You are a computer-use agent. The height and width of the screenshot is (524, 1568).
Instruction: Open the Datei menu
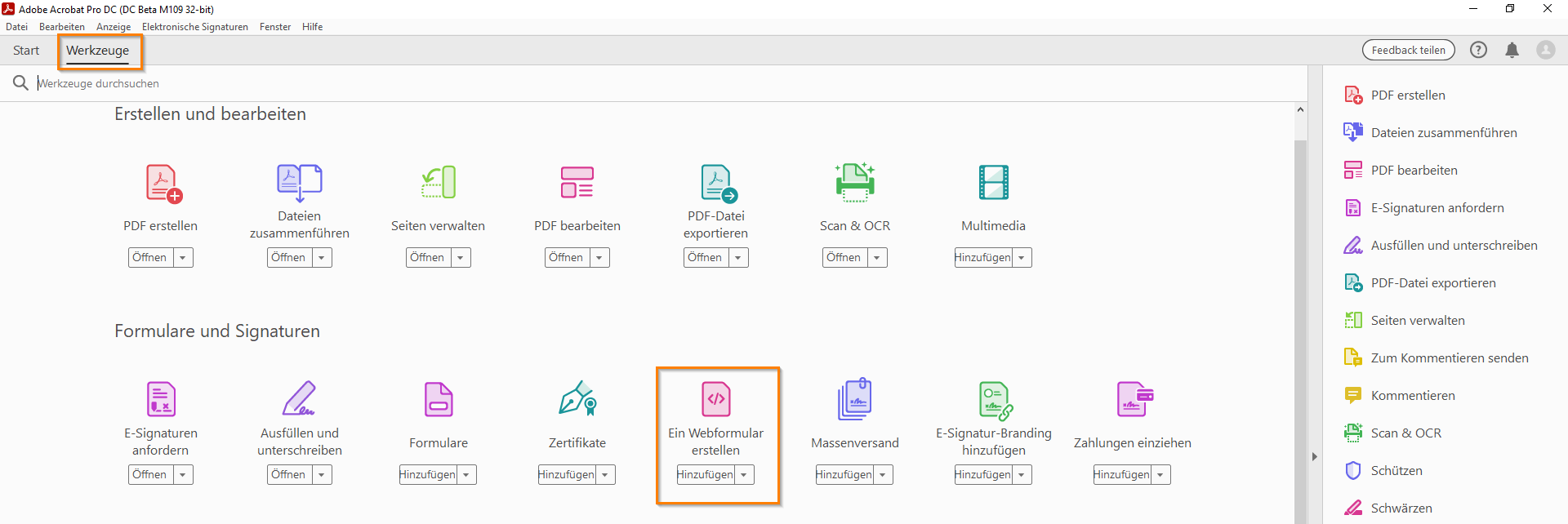(16, 27)
